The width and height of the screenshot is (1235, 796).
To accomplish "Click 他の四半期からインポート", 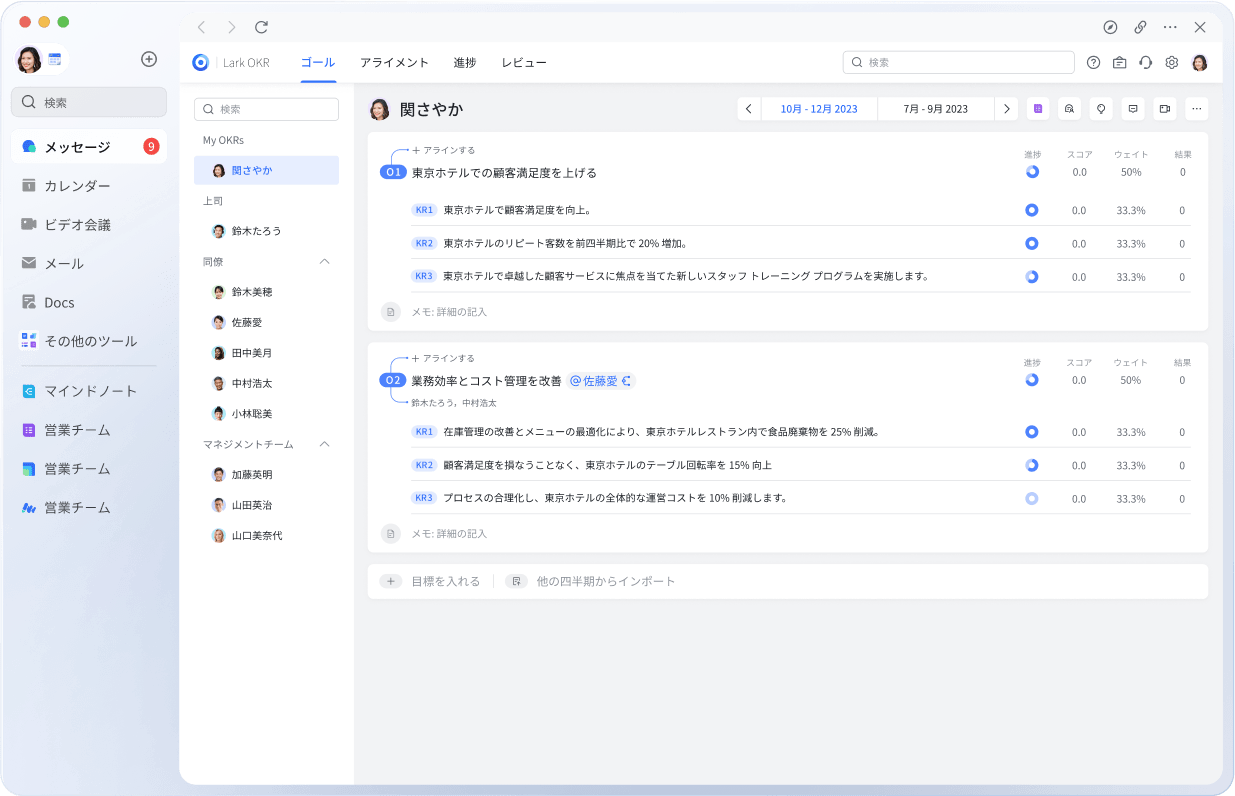I will tap(592, 581).
